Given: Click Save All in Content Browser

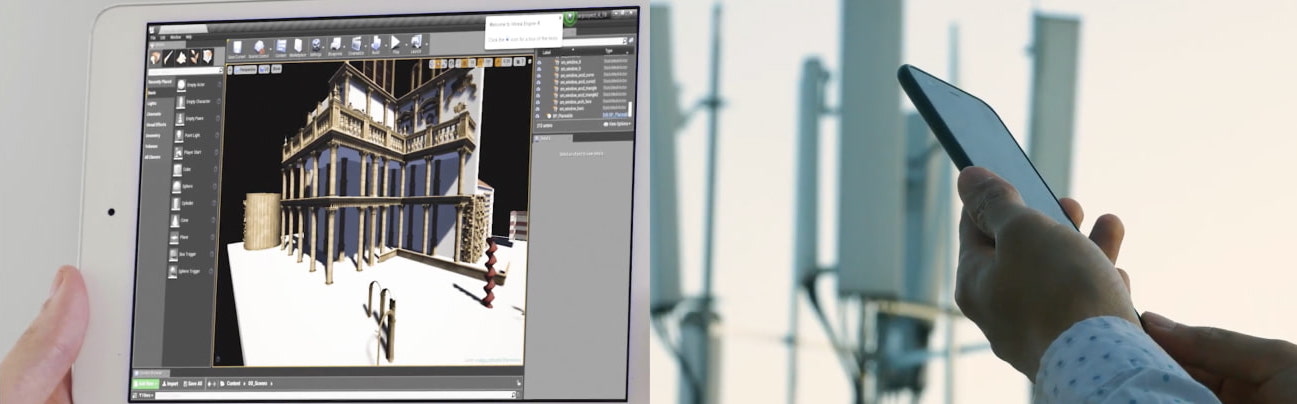Looking at the screenshot, I should (x=193, y=384).
